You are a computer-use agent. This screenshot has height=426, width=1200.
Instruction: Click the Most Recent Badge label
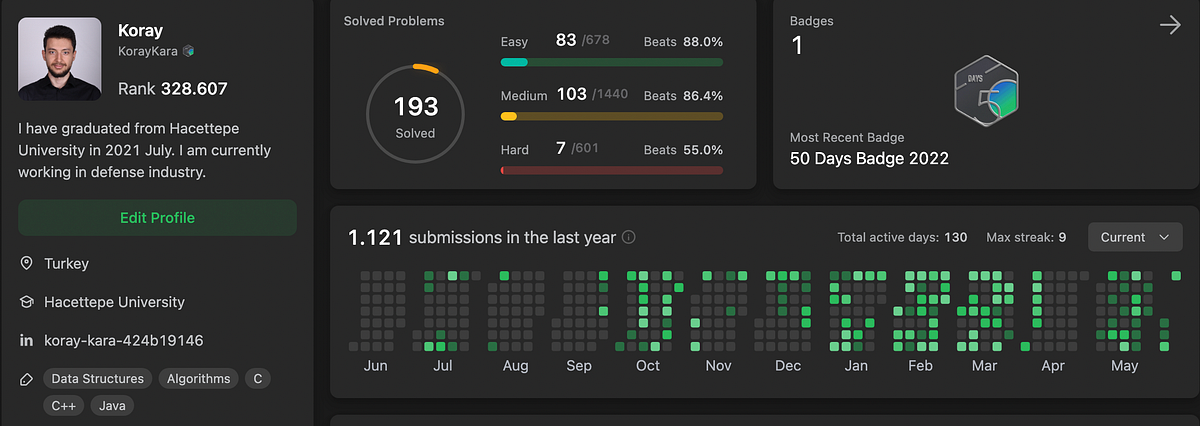tap(845, 137)
